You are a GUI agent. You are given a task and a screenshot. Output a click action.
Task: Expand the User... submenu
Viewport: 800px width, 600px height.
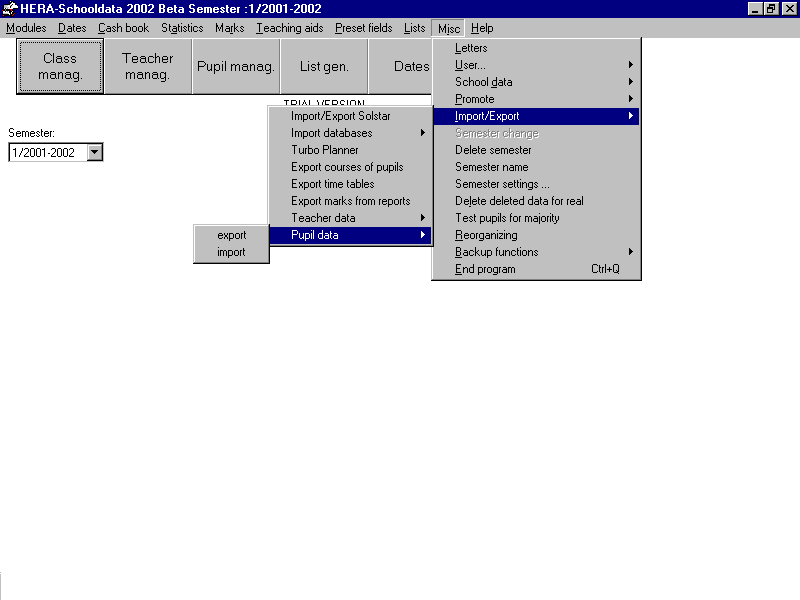coord(536,65)
